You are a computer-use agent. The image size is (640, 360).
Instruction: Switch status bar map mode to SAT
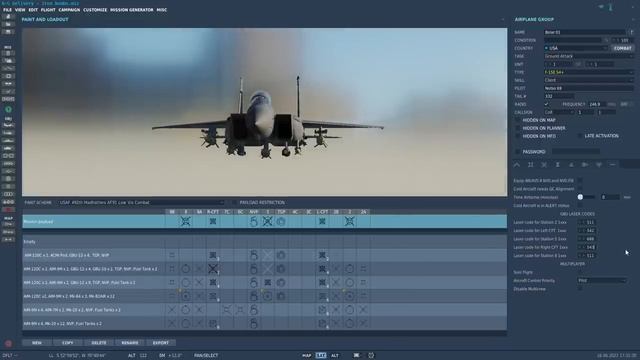coord(321,356)
